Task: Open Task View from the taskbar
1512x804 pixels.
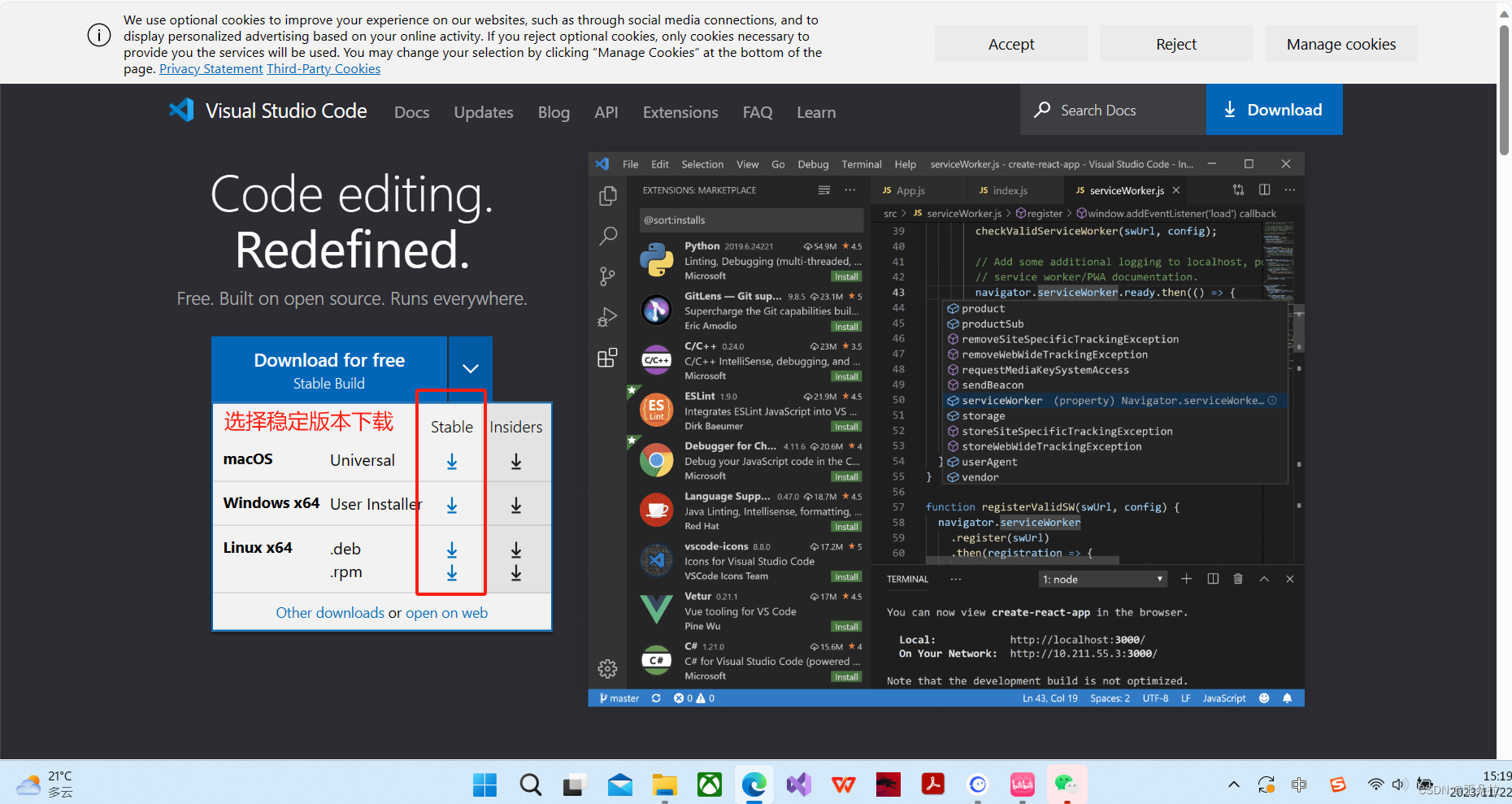Action: pyautogui.click(x=575, y=784)
